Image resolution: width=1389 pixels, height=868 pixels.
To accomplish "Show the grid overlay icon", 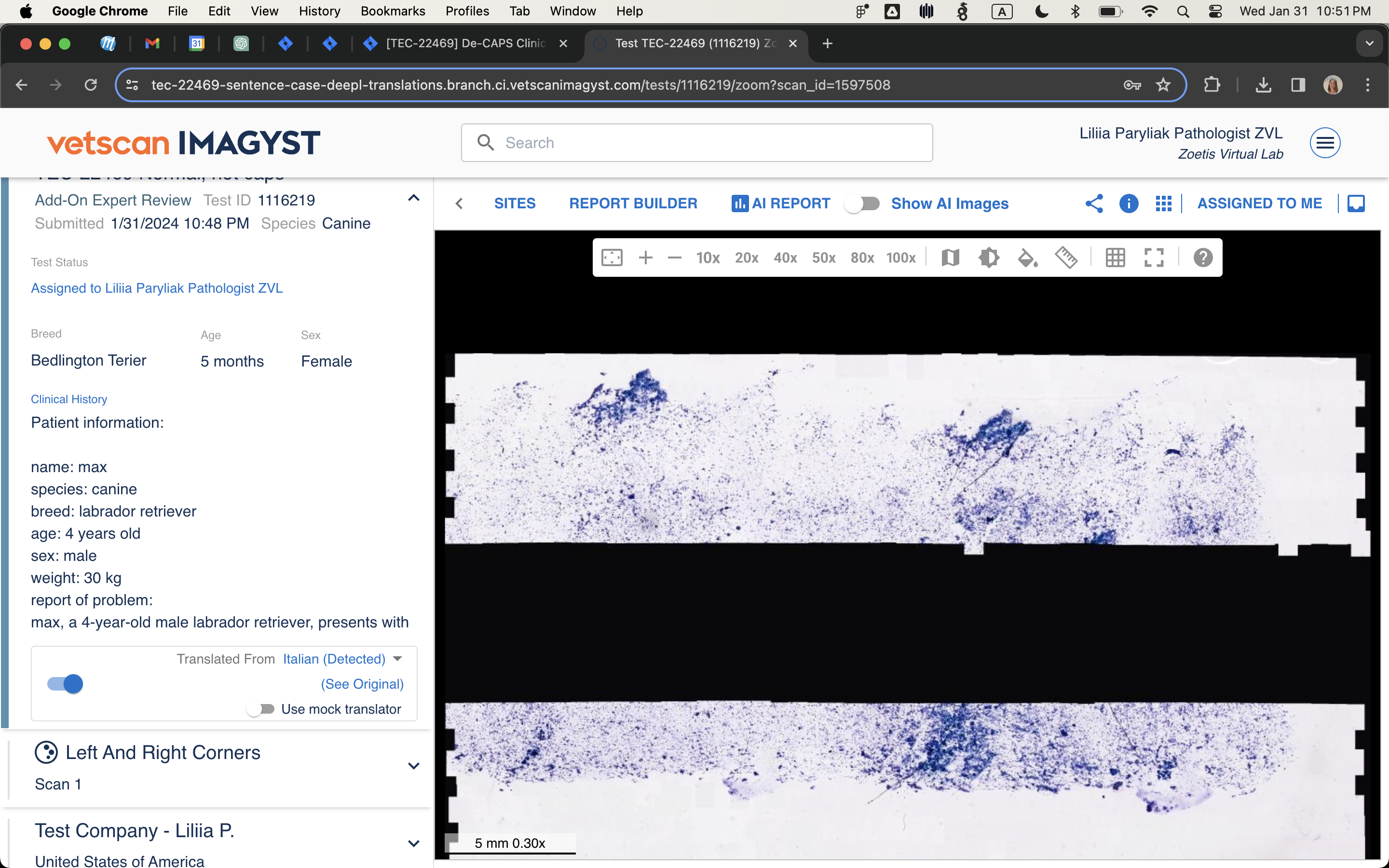I will click(1115, 258).
